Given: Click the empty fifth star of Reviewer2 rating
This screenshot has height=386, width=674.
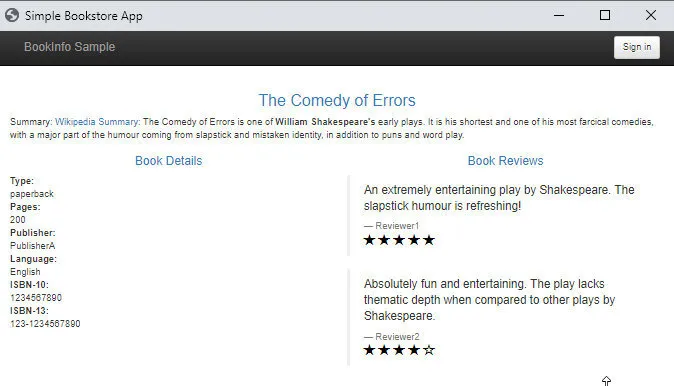Looking at the screenshot, I should 429,350.
